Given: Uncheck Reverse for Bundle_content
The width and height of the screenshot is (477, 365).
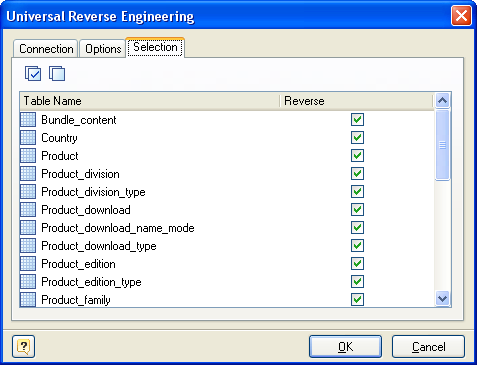Looking at the screenshot, I should (357, 120).
